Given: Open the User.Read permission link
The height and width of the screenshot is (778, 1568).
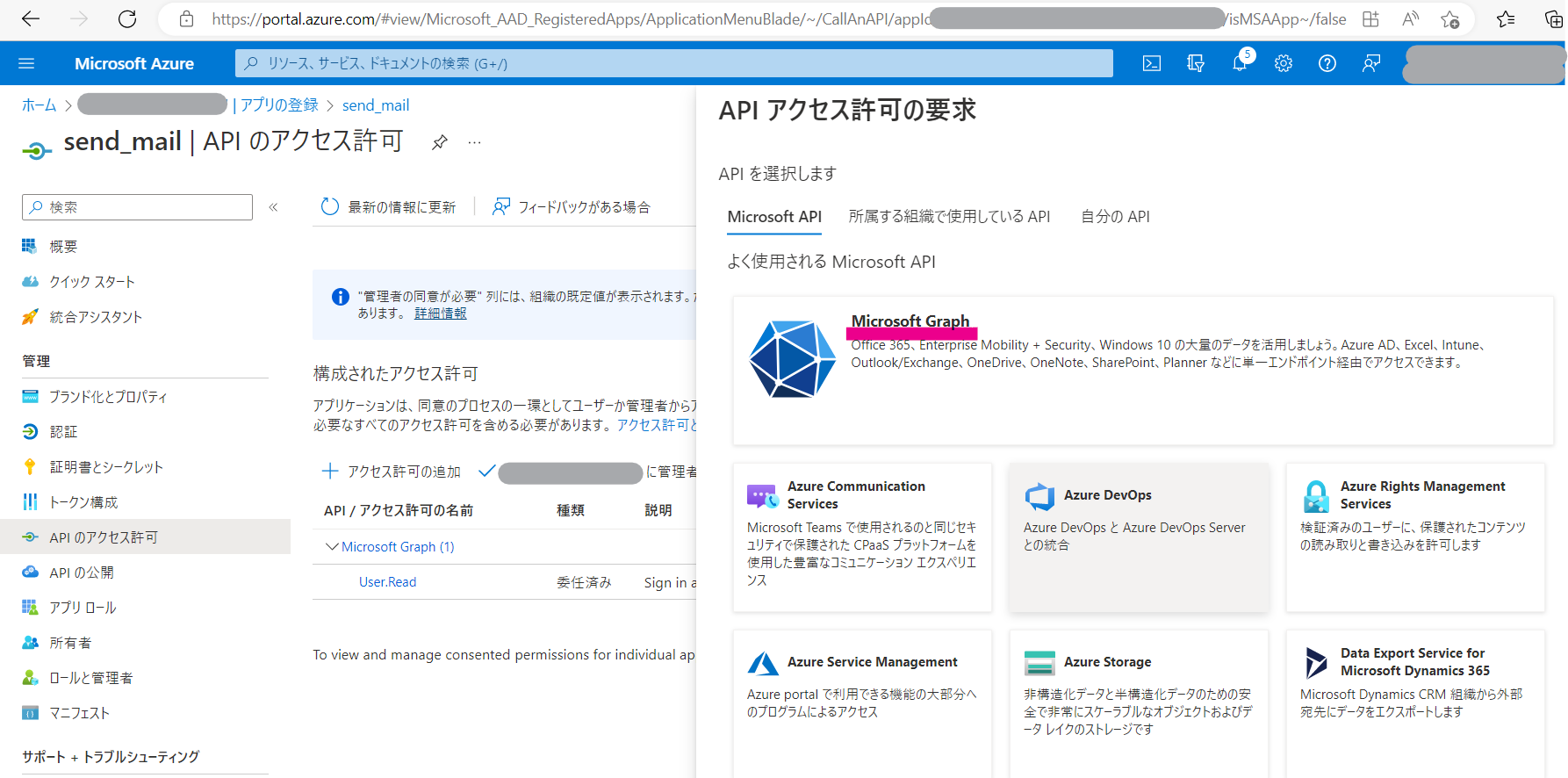Looking at the screenshot, I should (x=387, y=582).
